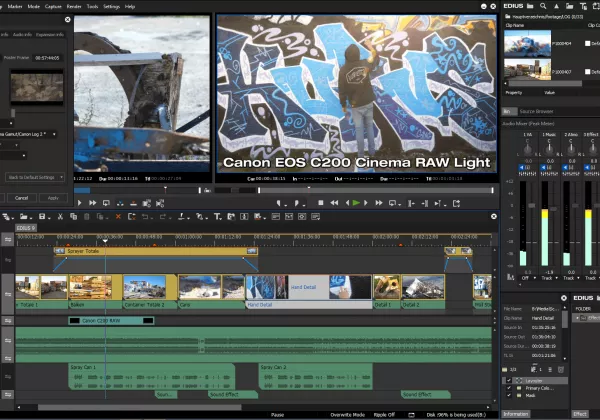Click the orange X delete icon
600x420 pixels.
(118, 217)
